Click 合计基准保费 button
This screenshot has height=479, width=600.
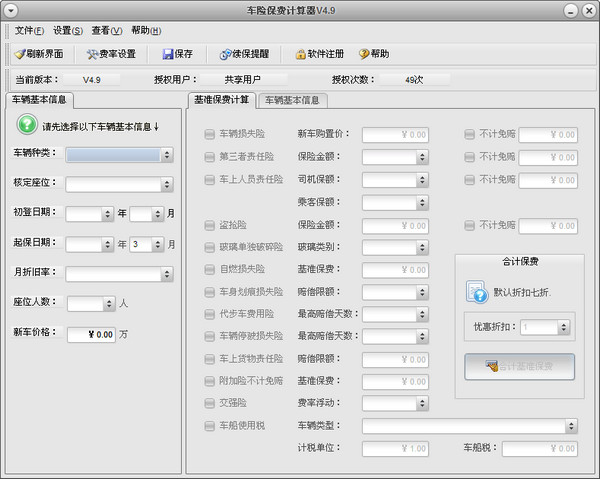click(x=520, y=367)
